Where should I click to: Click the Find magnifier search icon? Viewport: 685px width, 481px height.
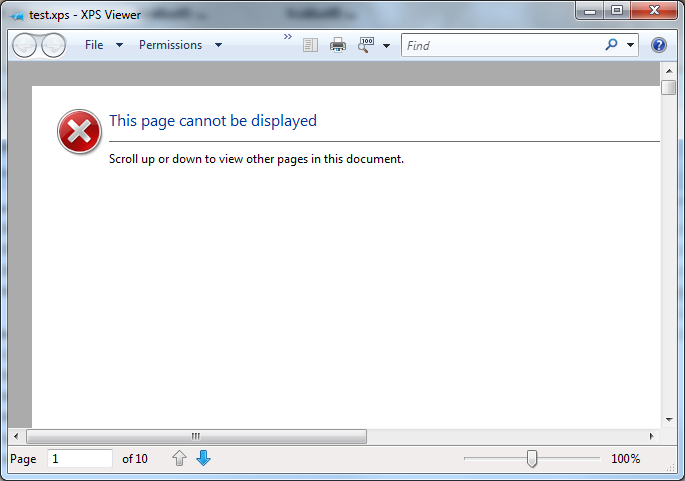point(611,45)
